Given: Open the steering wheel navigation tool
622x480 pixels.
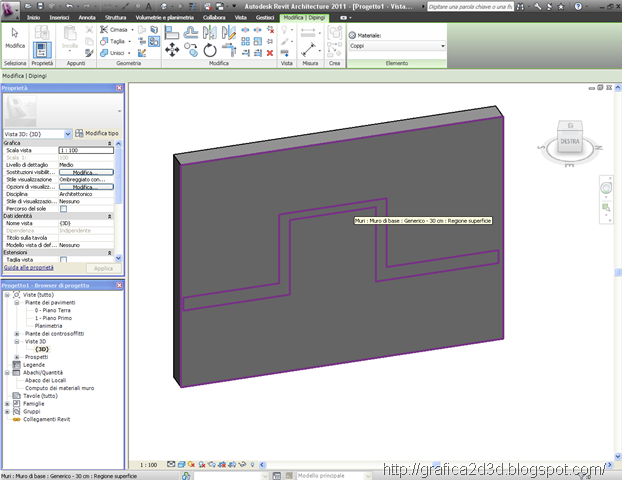Looking at the screenshot, I should [x=606, y=187].
